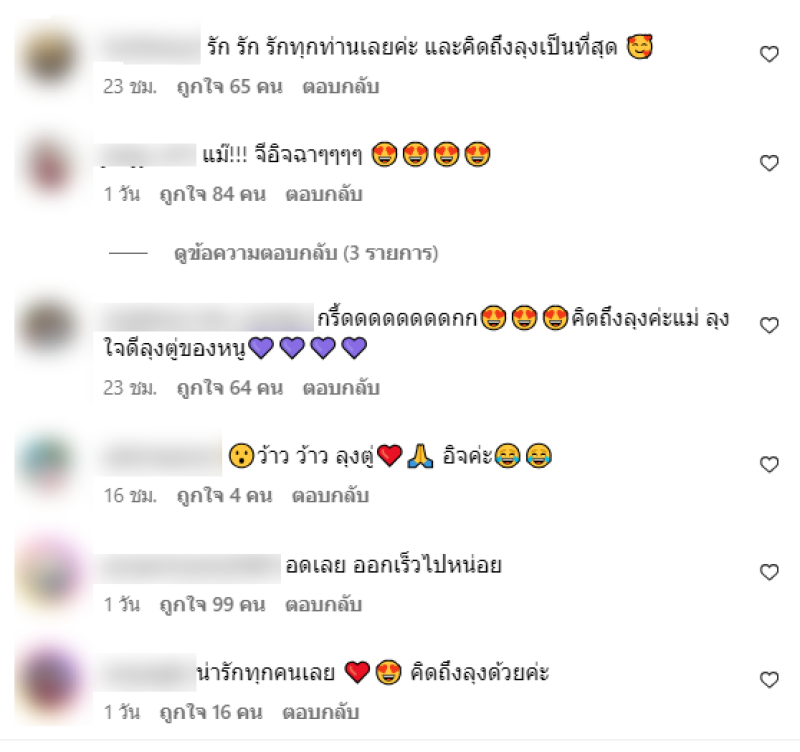
Task: Open profile picture of last commenter
Action: click(49, 682)
